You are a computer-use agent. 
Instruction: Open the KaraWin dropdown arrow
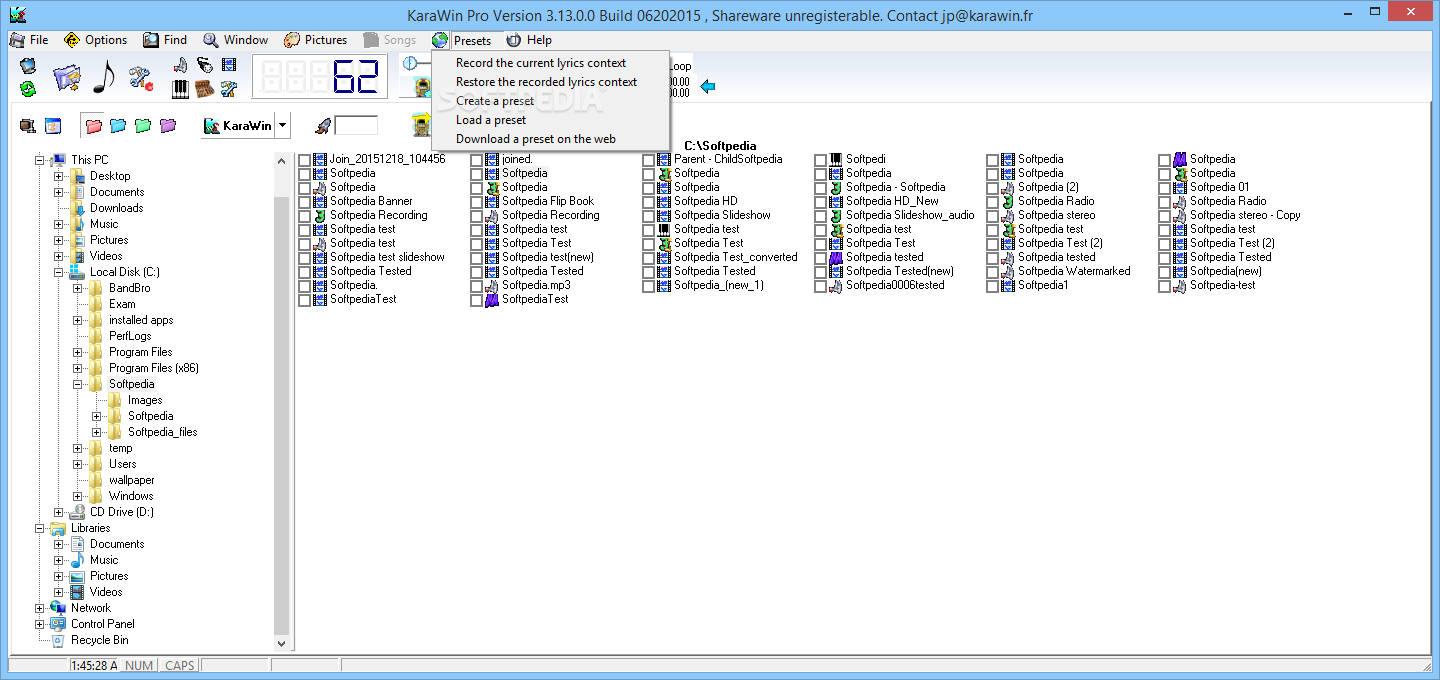click(x=283, y=126)
